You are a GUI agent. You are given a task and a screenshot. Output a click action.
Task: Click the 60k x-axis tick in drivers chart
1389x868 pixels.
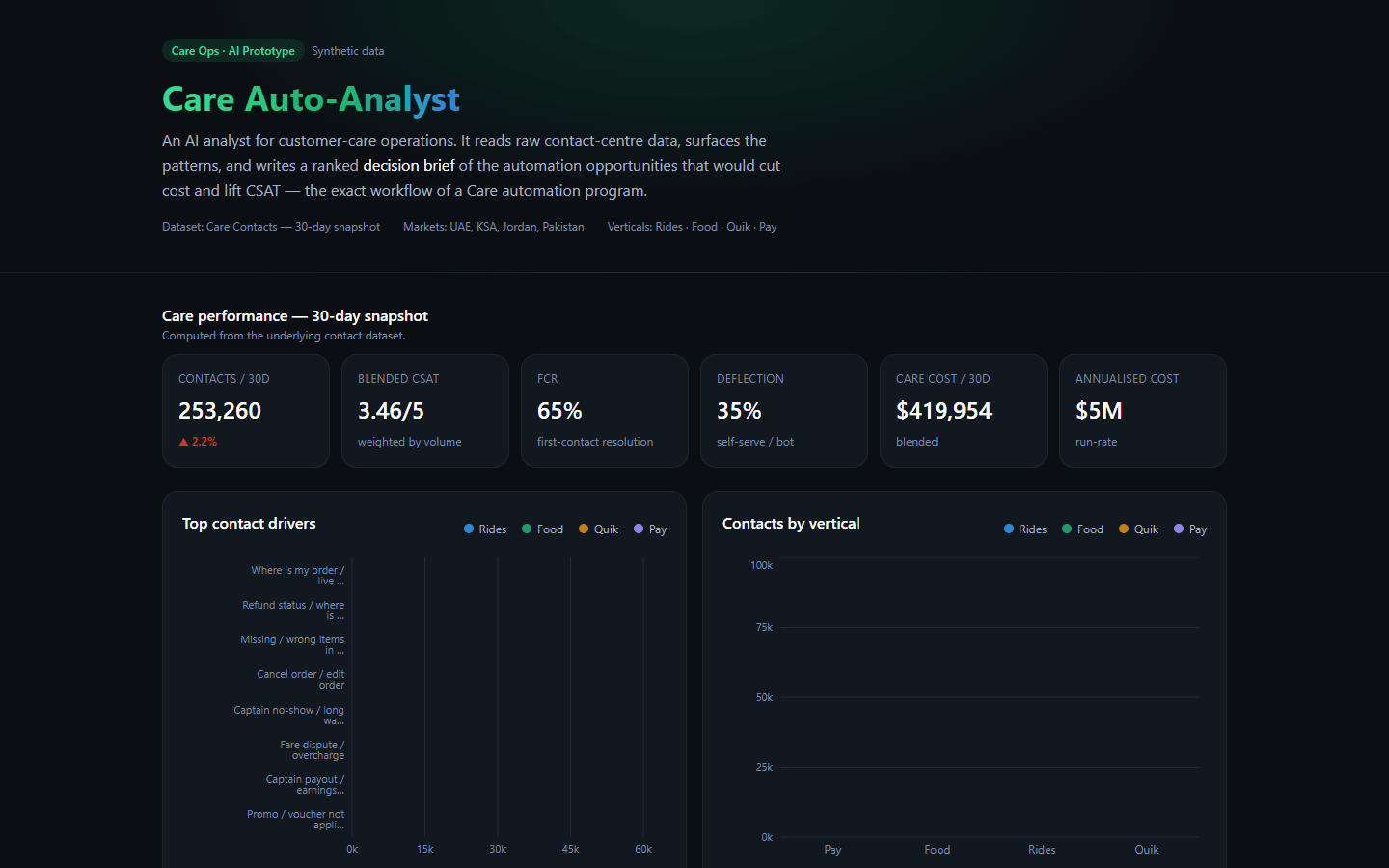pyautogui.click(x=643, y=849)
